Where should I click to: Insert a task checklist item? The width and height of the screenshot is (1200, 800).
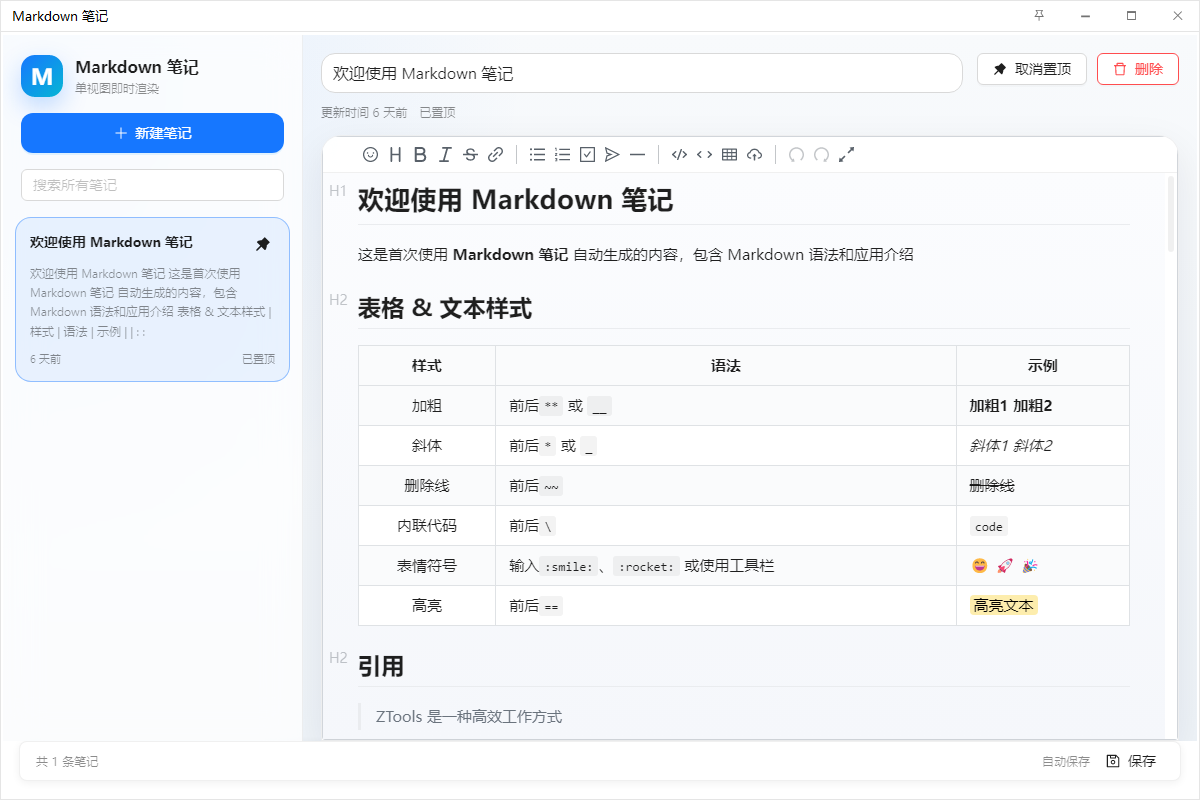(x=587, y=155)
